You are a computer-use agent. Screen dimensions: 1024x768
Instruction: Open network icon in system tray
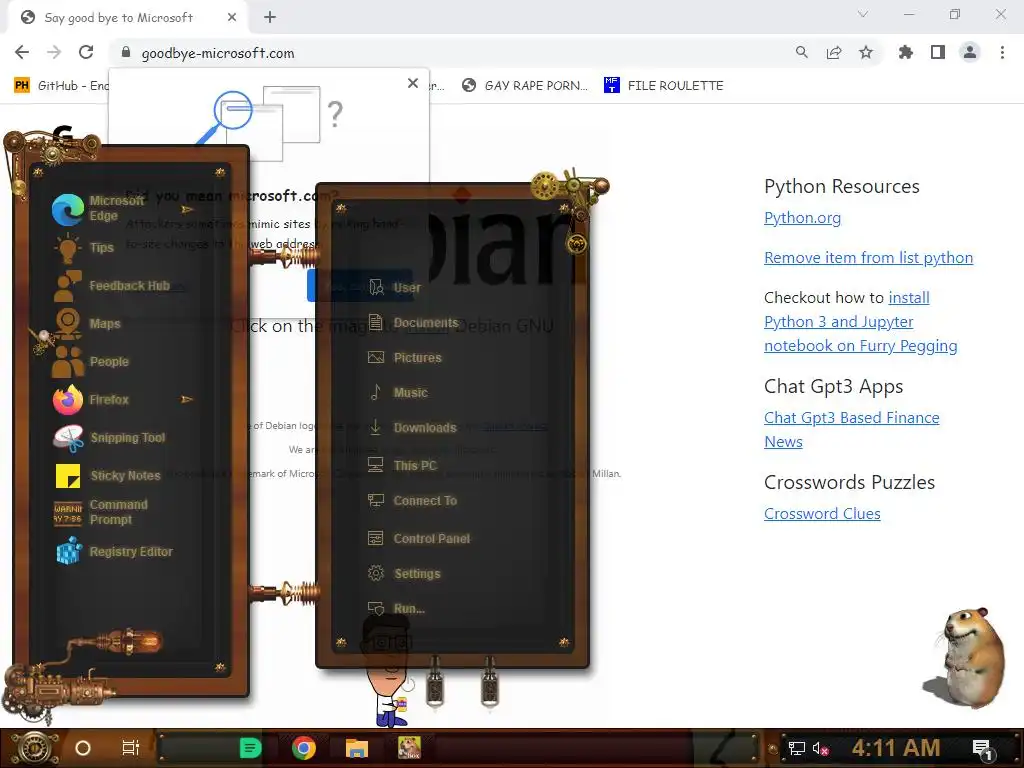click(x=797, y=748)
